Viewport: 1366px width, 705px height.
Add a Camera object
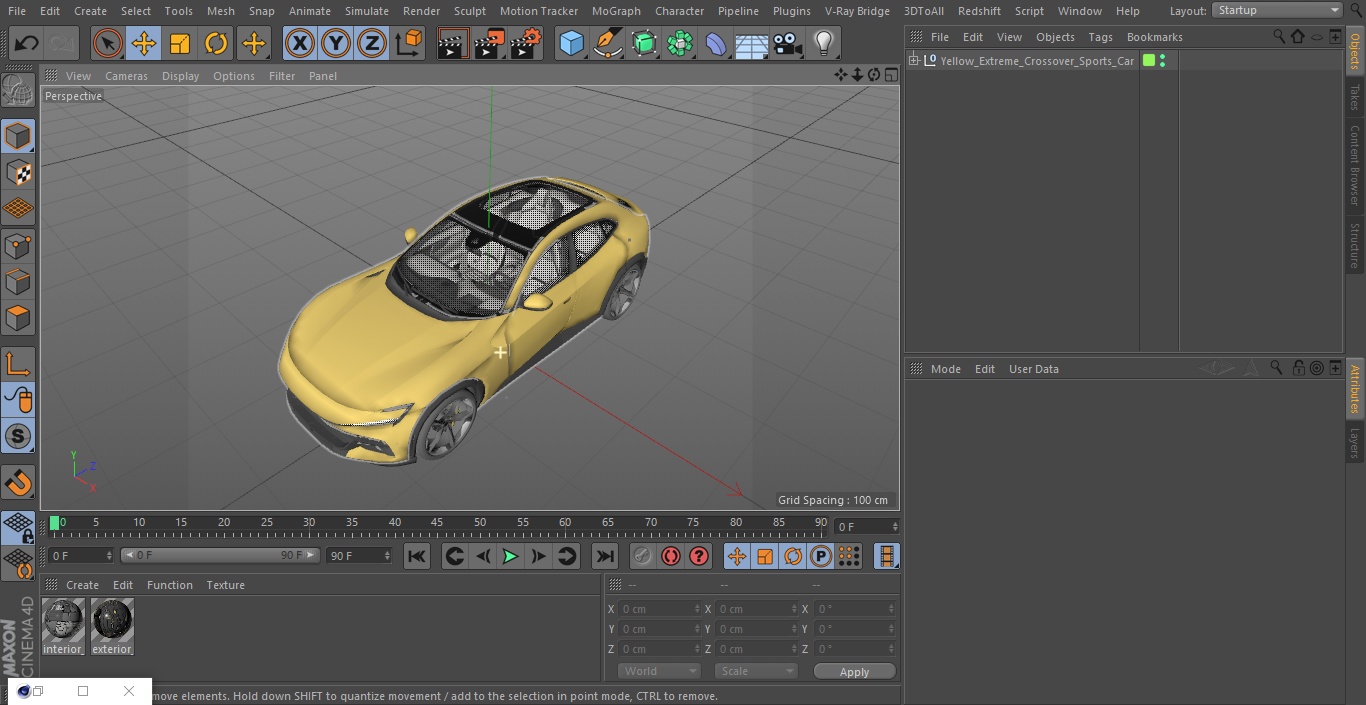coord(788,43)
